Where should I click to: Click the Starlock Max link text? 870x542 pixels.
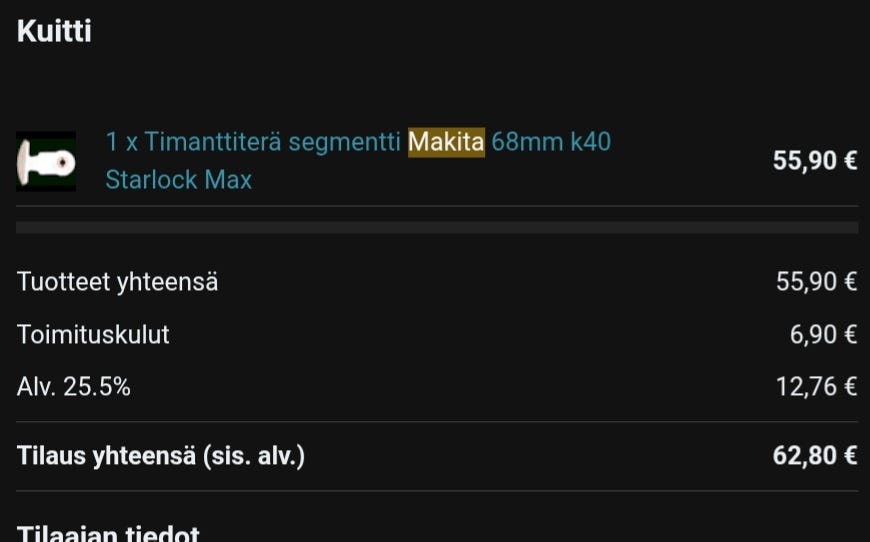(x=178, y=180)
